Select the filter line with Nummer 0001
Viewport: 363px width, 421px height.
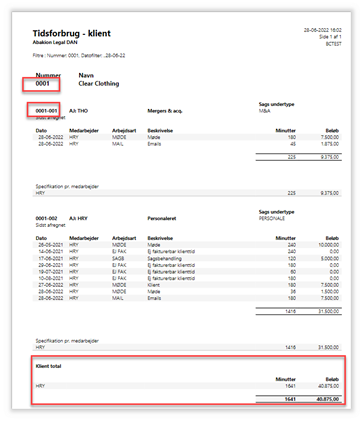click(79, 55)
